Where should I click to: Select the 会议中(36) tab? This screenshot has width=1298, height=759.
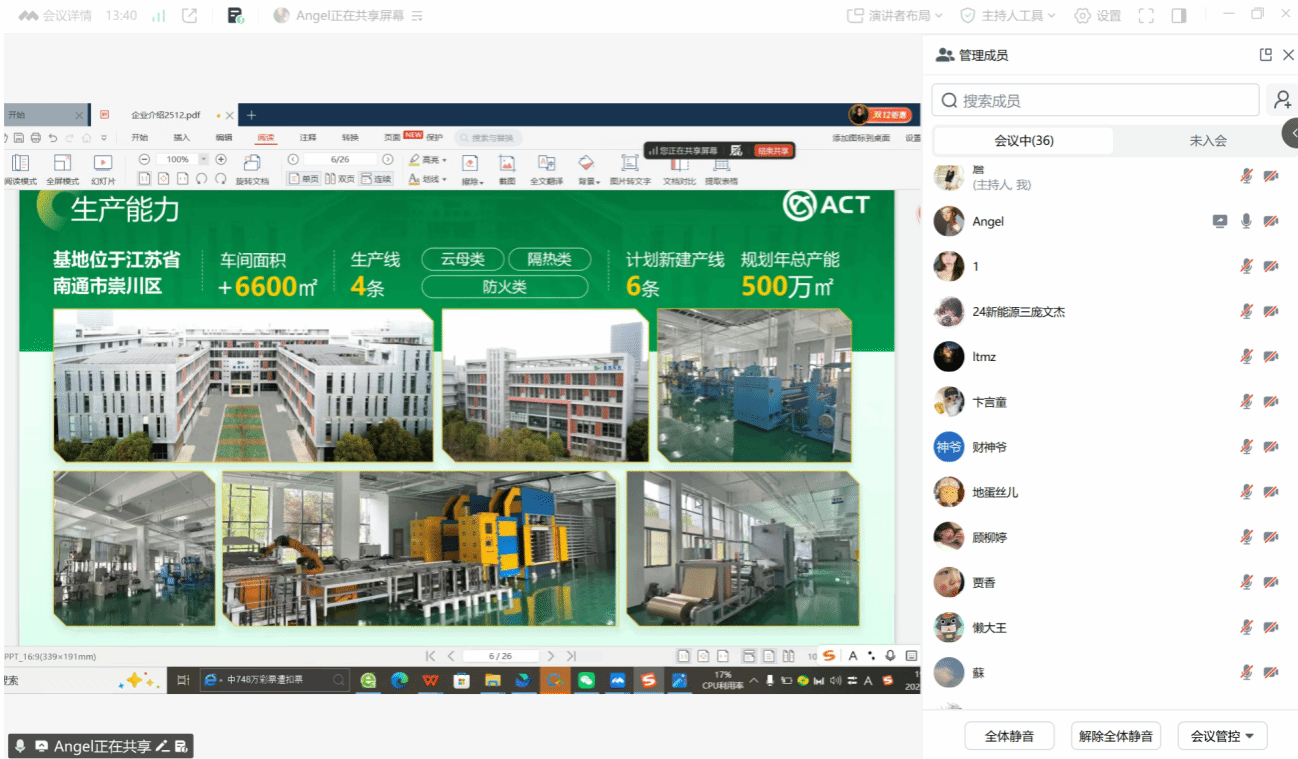pos(1023,141)
